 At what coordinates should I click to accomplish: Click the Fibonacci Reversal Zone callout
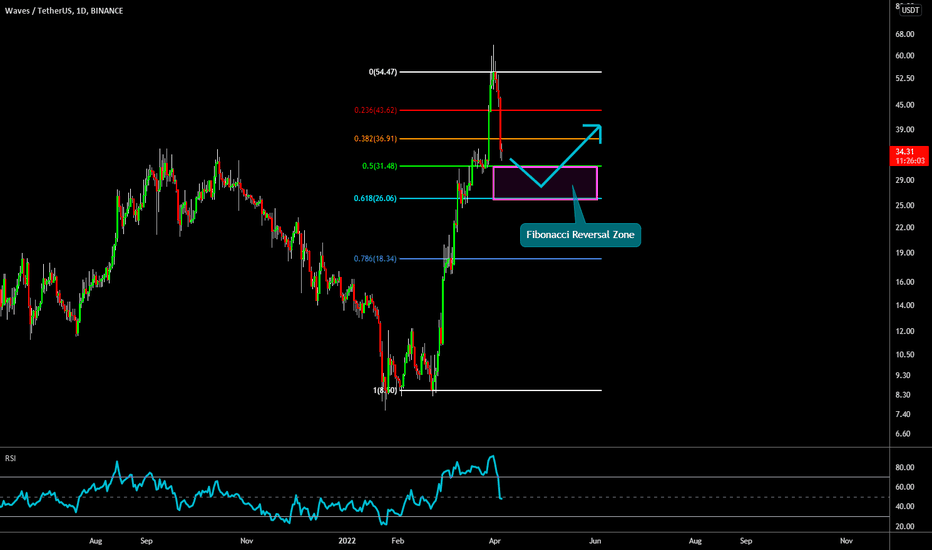coord(580,235)
